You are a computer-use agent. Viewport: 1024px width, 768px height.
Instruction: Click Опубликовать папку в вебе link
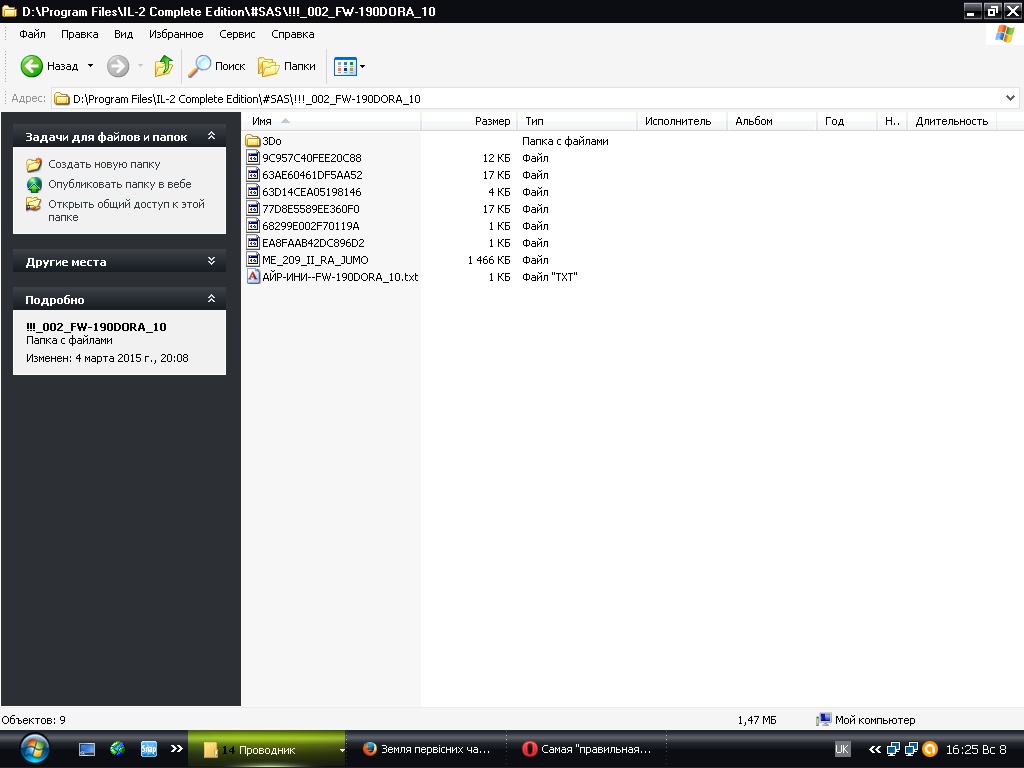pyautogui.click(x=120, y=184)
